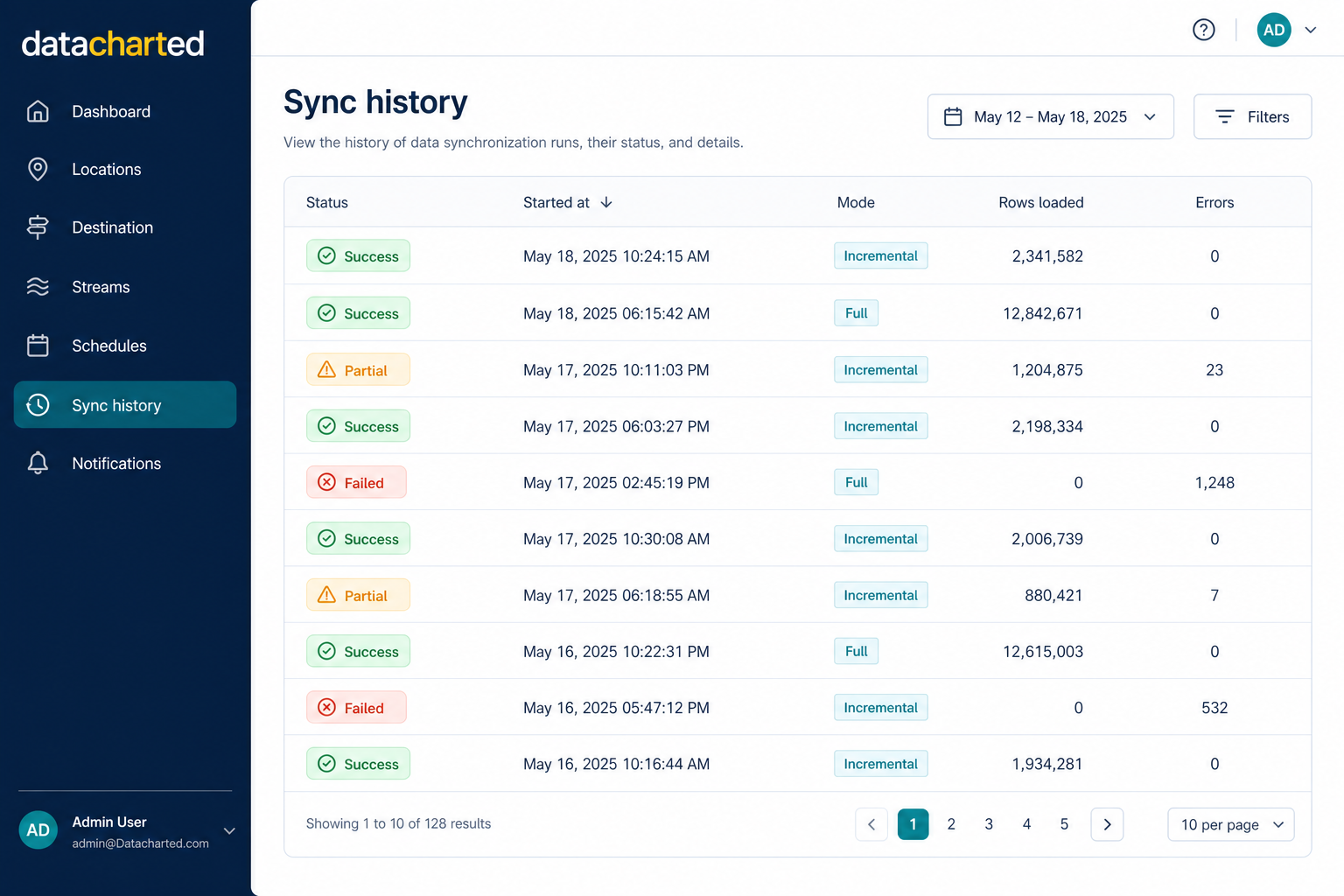Click Full mode tag for May 18 06:15:42 AM
The image size is (1344, 896).
click(x=856, y=313)
